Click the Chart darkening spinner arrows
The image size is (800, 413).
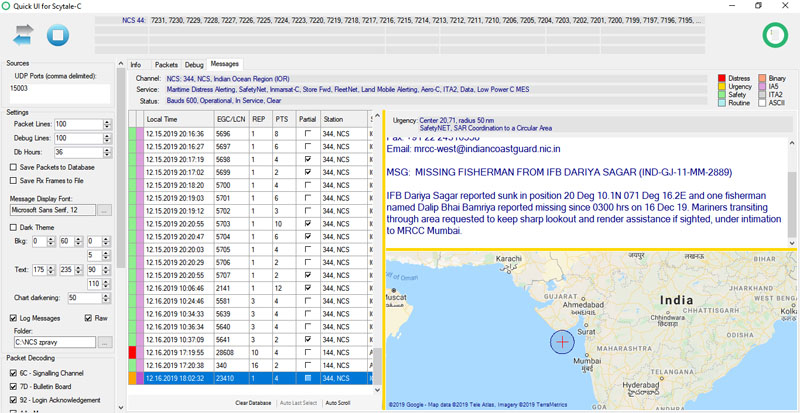107,298
